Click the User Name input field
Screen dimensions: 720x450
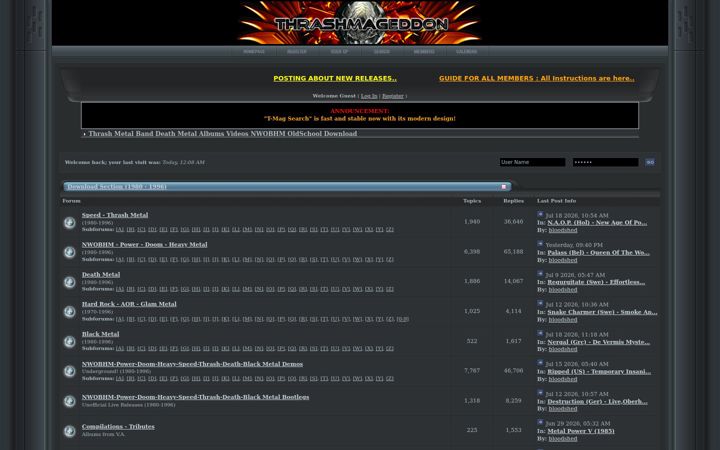[532, 162]
